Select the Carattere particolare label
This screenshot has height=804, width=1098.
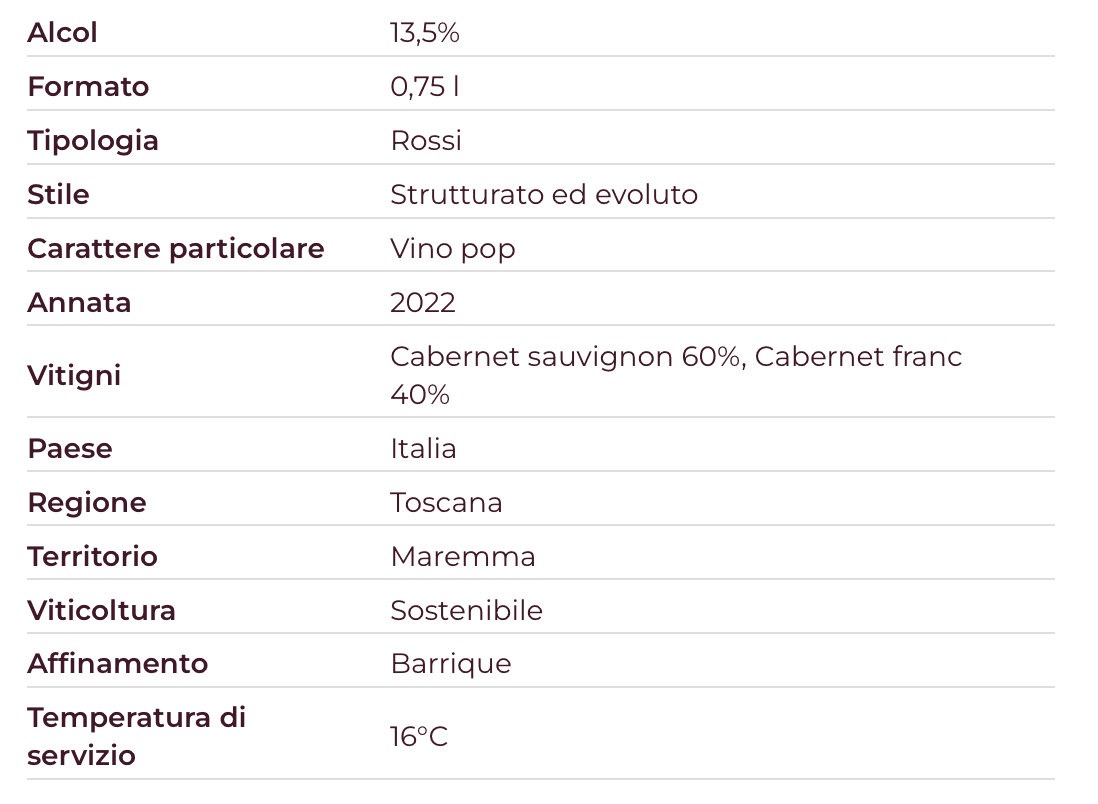[x=175, y=248]
